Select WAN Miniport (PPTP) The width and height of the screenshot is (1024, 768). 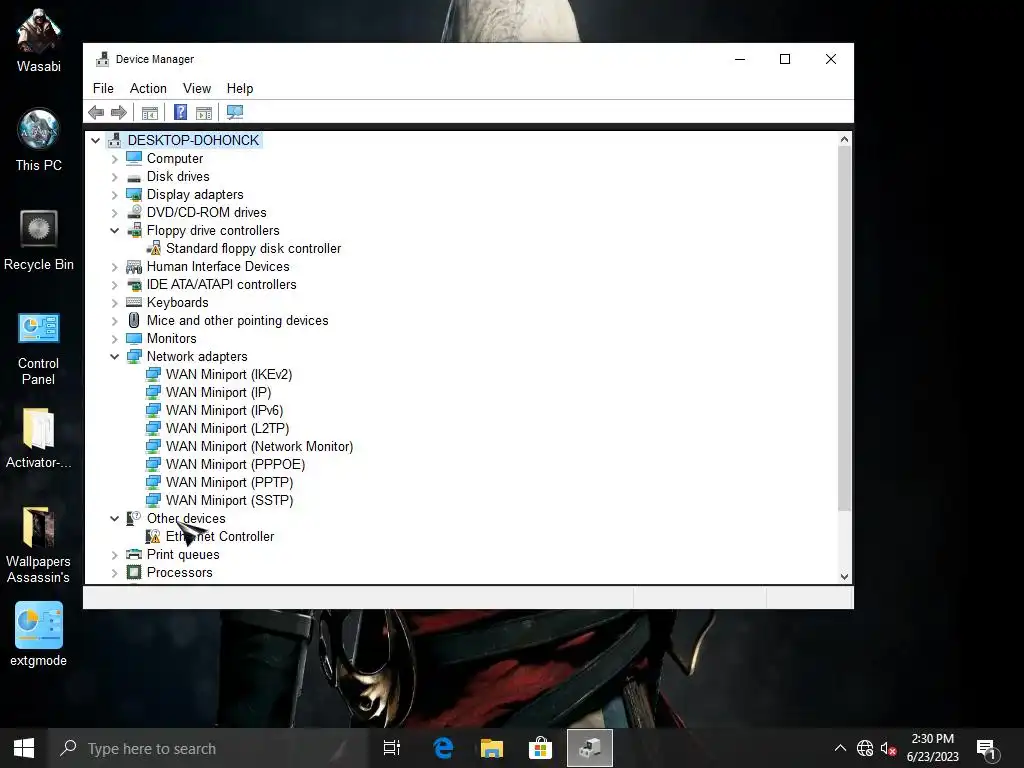pos(229,482)
